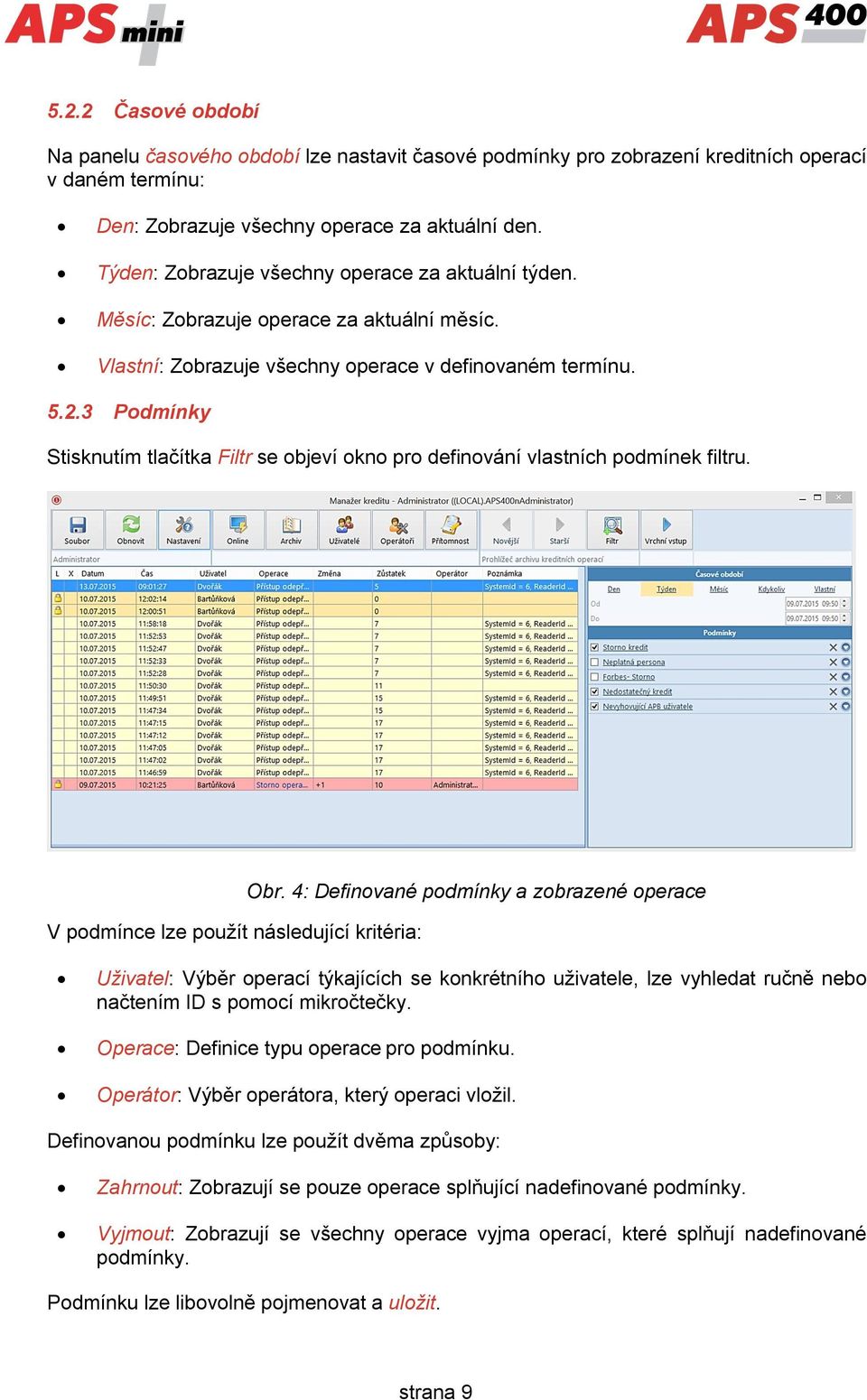This screenshot has height=1400, width=867.
Task: Sort by the Změna column header
Action: point(342,573)
